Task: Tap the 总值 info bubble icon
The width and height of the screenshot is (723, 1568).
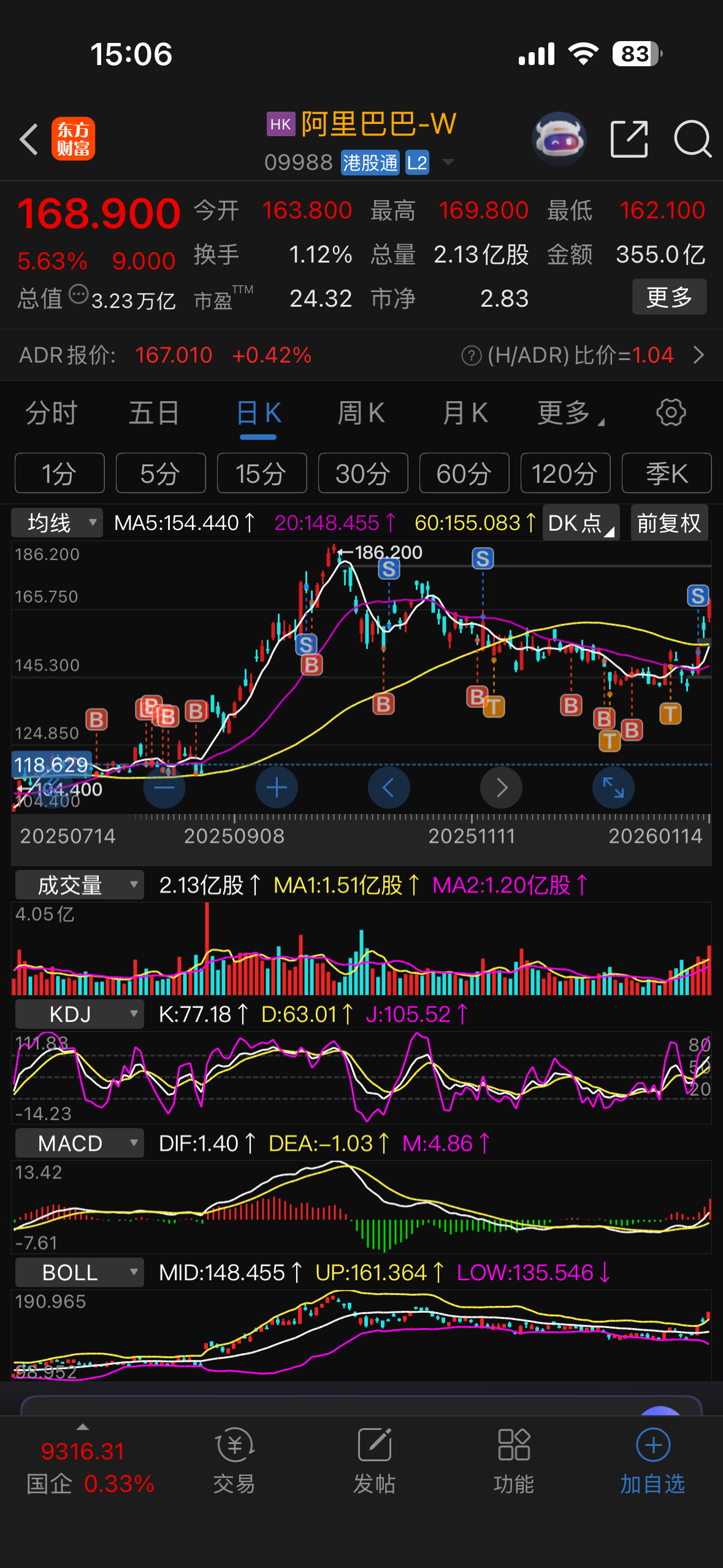Action: [78, 294]
